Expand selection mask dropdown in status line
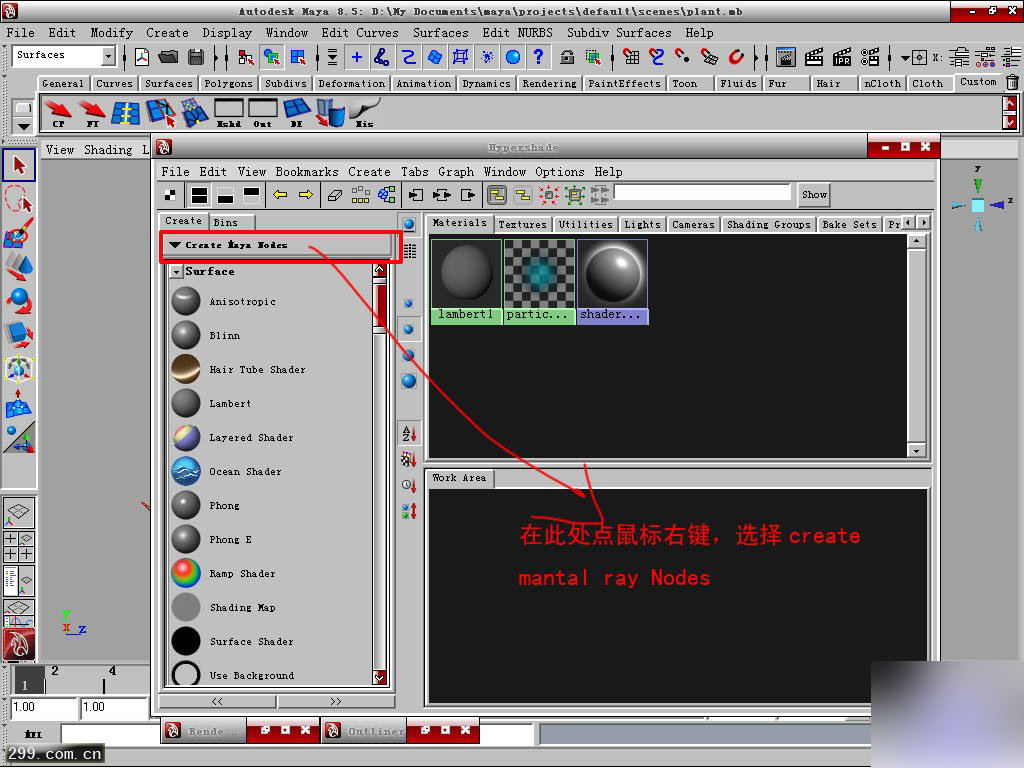Screen dimensions: 1024x768 [x=332, y=57]
